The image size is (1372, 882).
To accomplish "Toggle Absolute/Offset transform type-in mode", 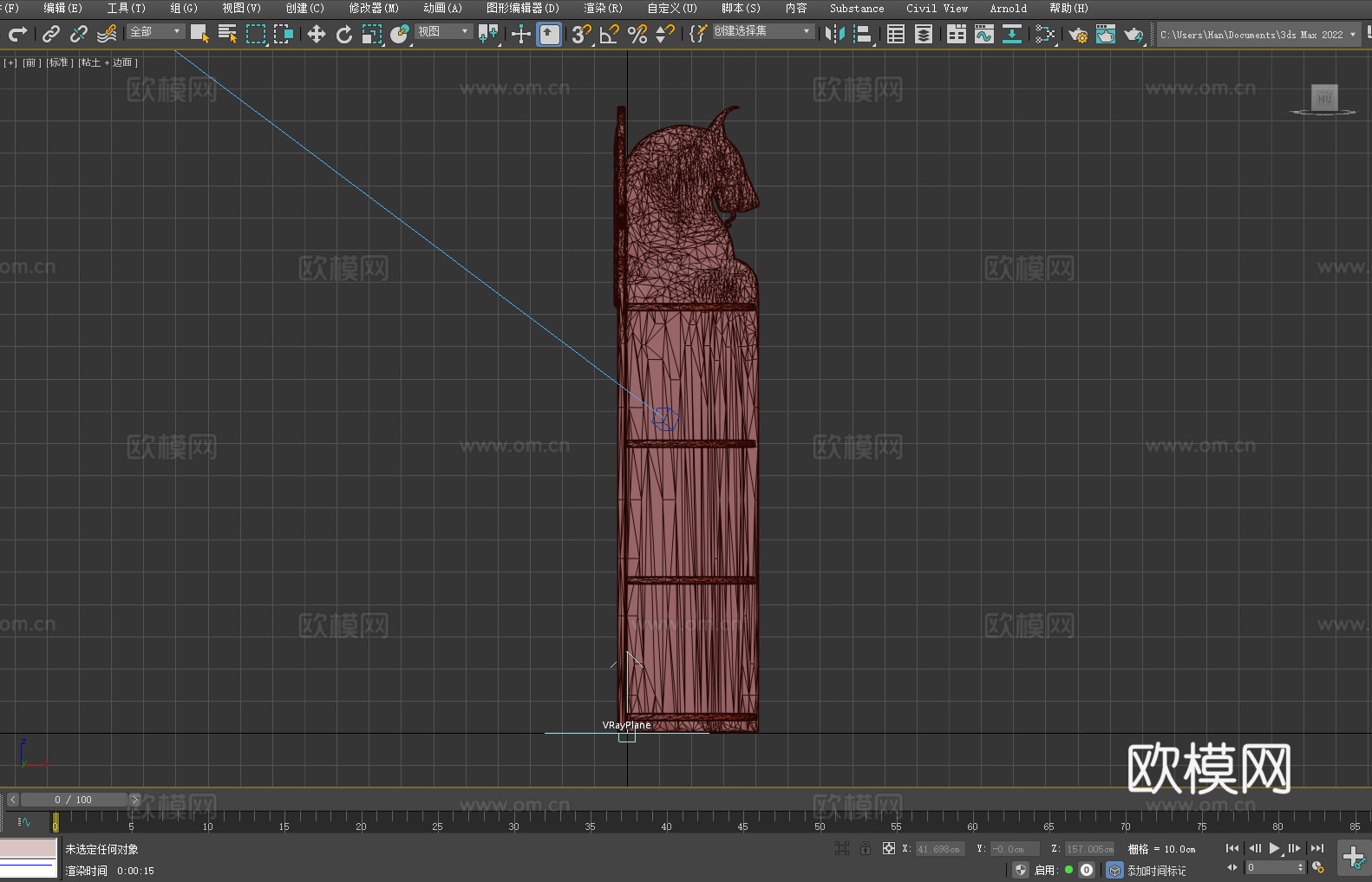I will click(889, 848).
